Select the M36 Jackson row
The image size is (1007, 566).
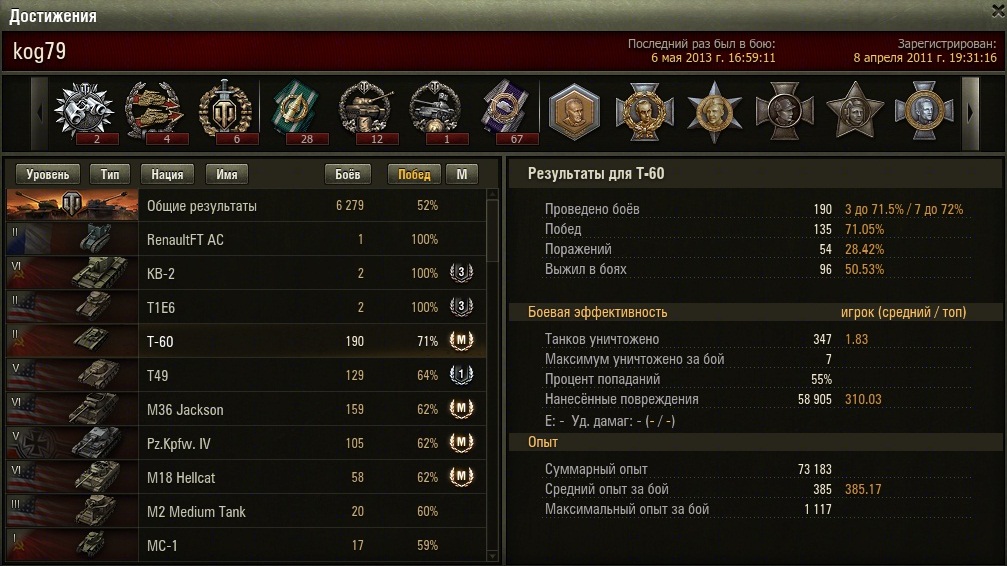click(x=246, y=409)
